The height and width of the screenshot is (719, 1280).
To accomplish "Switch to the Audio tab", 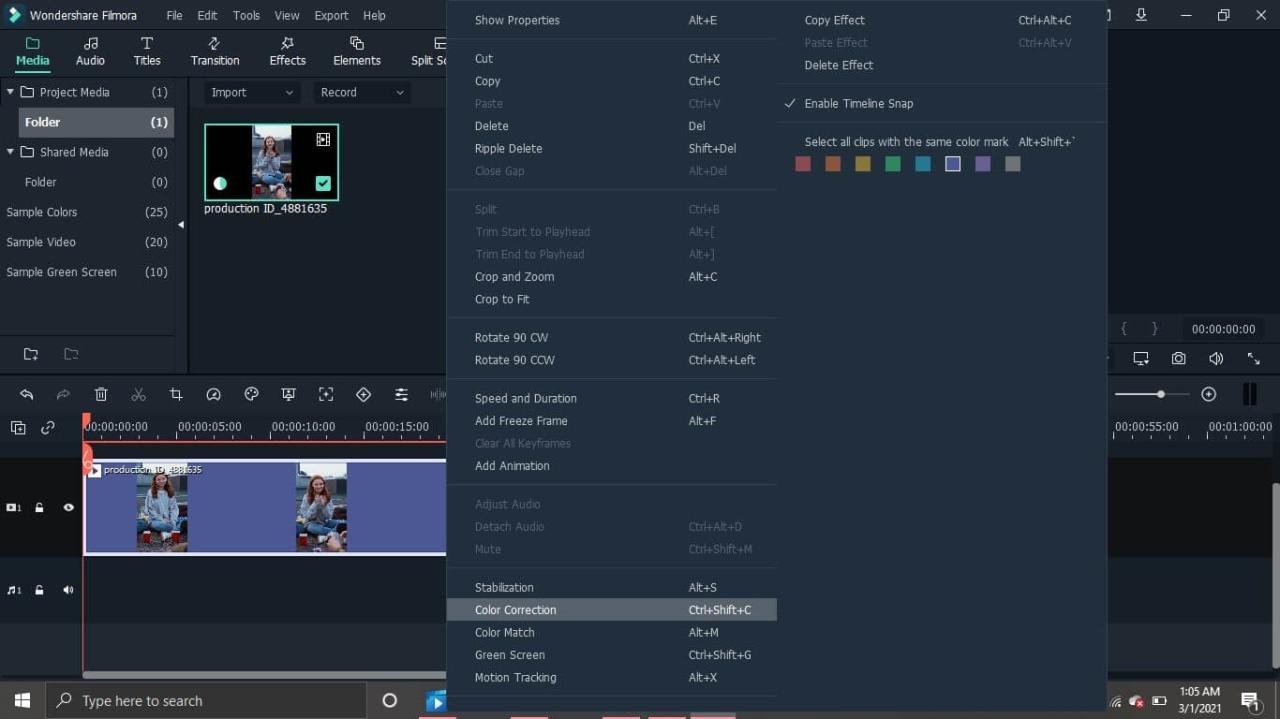I will (x=90, y=50).
